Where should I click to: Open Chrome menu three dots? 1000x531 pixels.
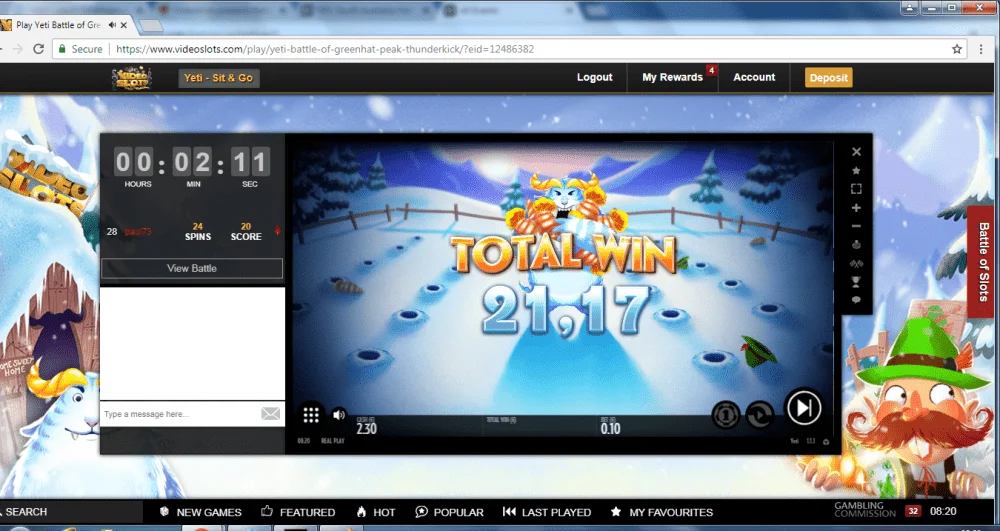point(981,49)
